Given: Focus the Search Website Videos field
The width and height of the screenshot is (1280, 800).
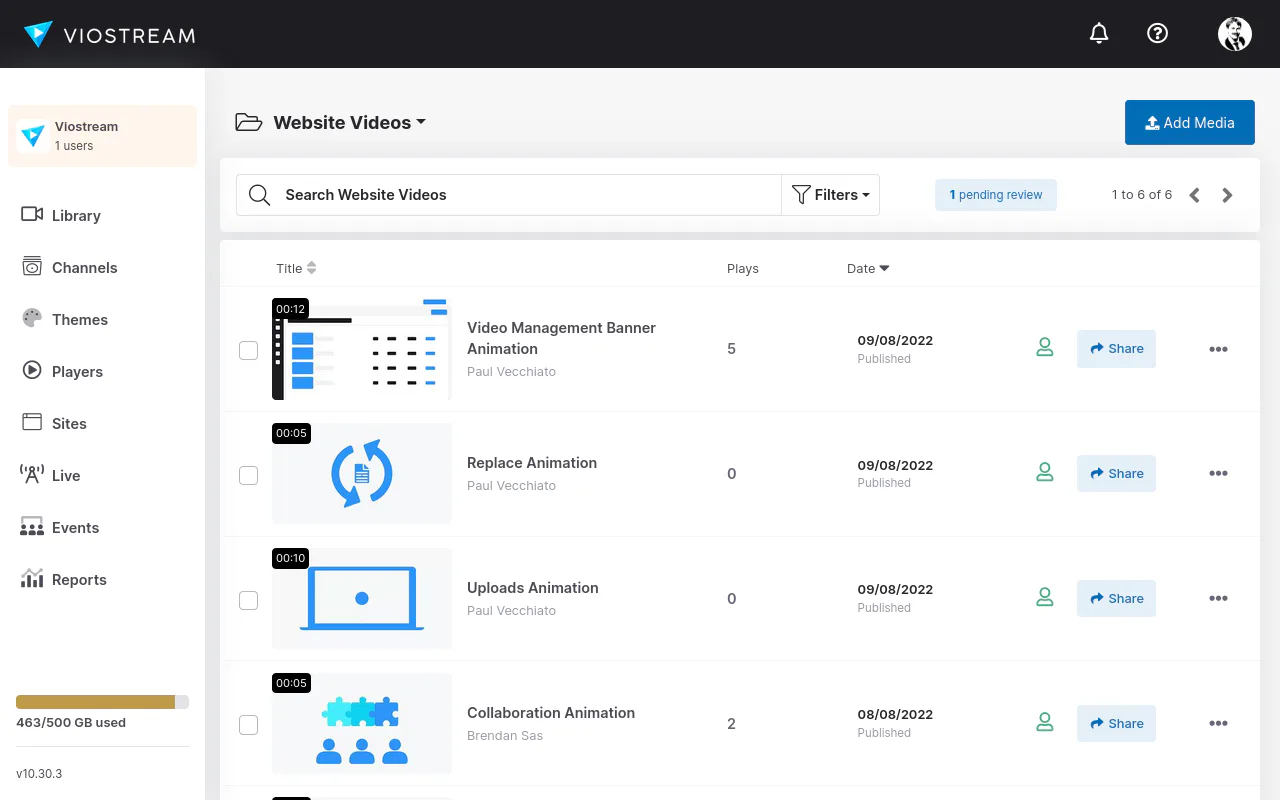Looking at the screenshot, I should click(508, 195).
